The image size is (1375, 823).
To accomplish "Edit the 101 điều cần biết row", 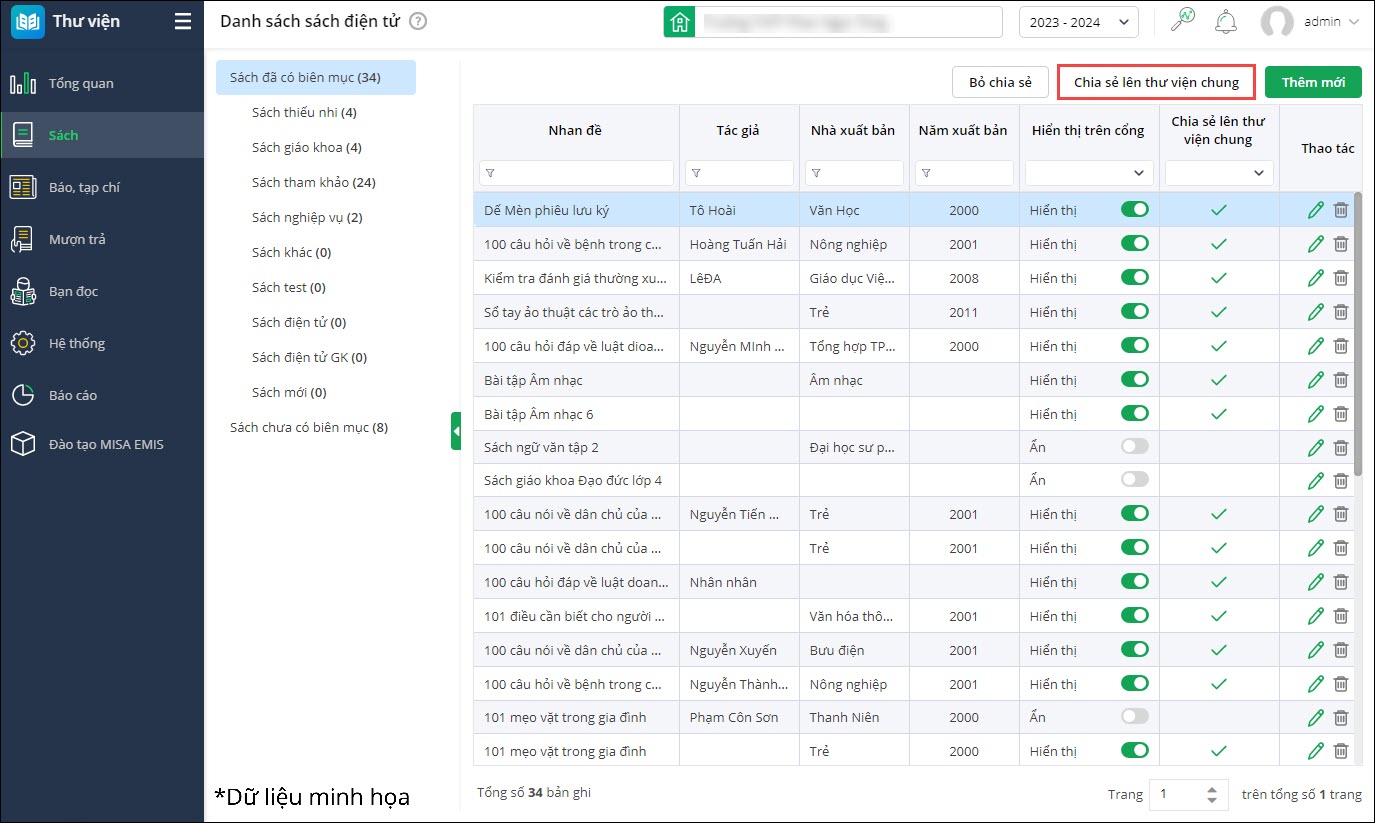I will (1316, 616).
